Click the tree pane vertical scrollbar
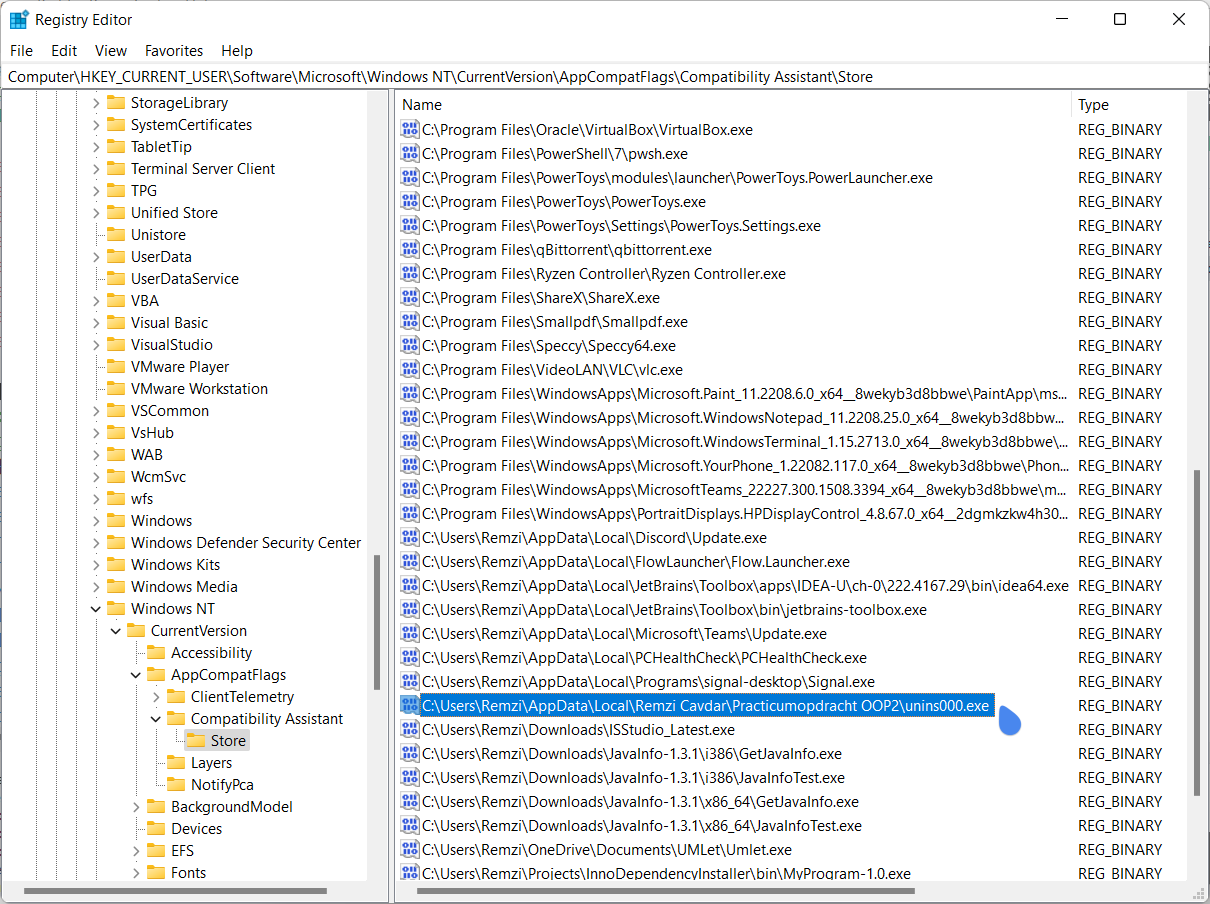Viewport: 1210px width, 904px height. [x=376, y=622]
